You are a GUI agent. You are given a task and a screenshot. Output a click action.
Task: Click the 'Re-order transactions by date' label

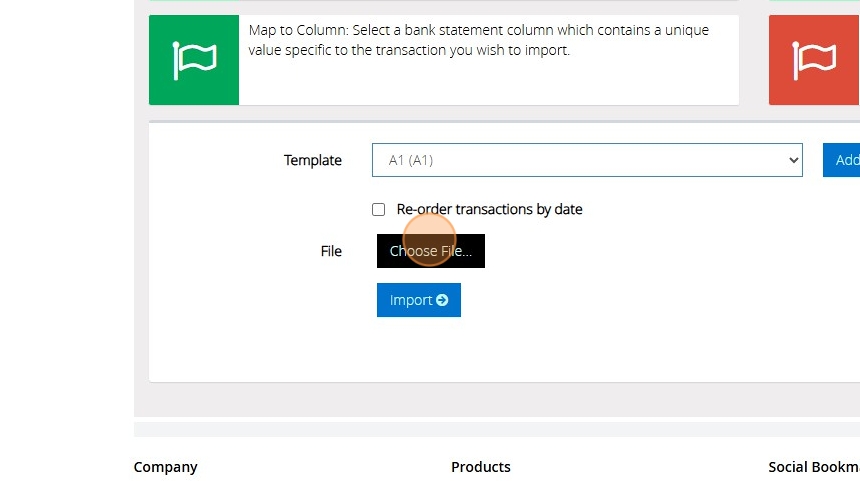[489, 209]
